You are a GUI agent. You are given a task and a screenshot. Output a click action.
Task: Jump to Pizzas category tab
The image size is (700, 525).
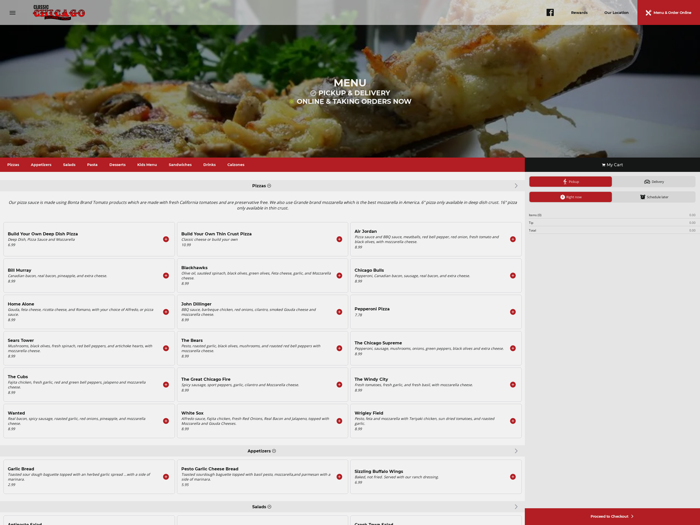pyautogui.click(x=13, y=165)
